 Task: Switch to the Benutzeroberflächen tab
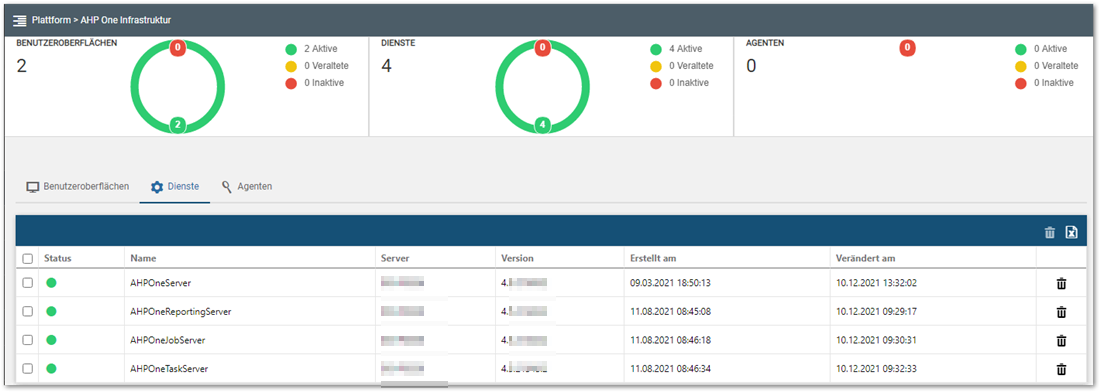77,187
